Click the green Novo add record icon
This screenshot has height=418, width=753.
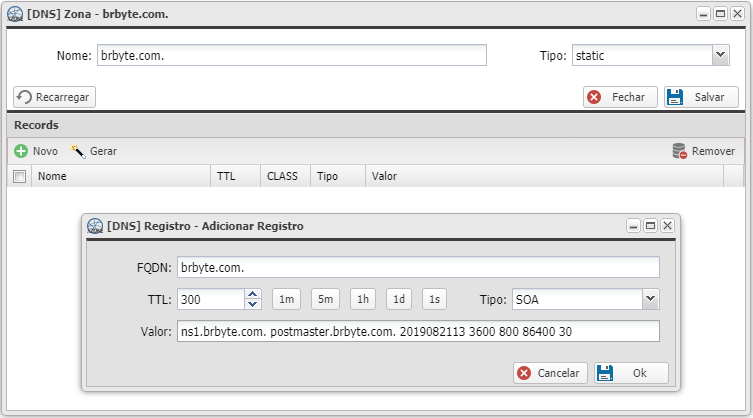click(20, 151)
